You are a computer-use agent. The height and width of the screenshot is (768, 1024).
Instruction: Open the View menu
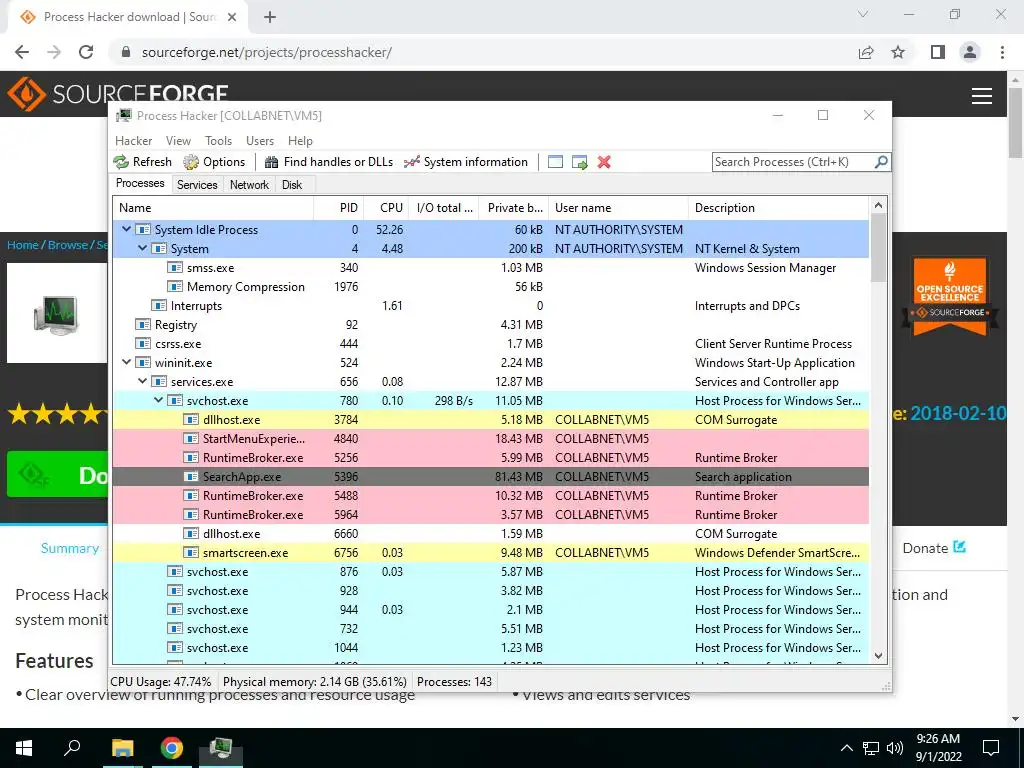coord(178,141)
